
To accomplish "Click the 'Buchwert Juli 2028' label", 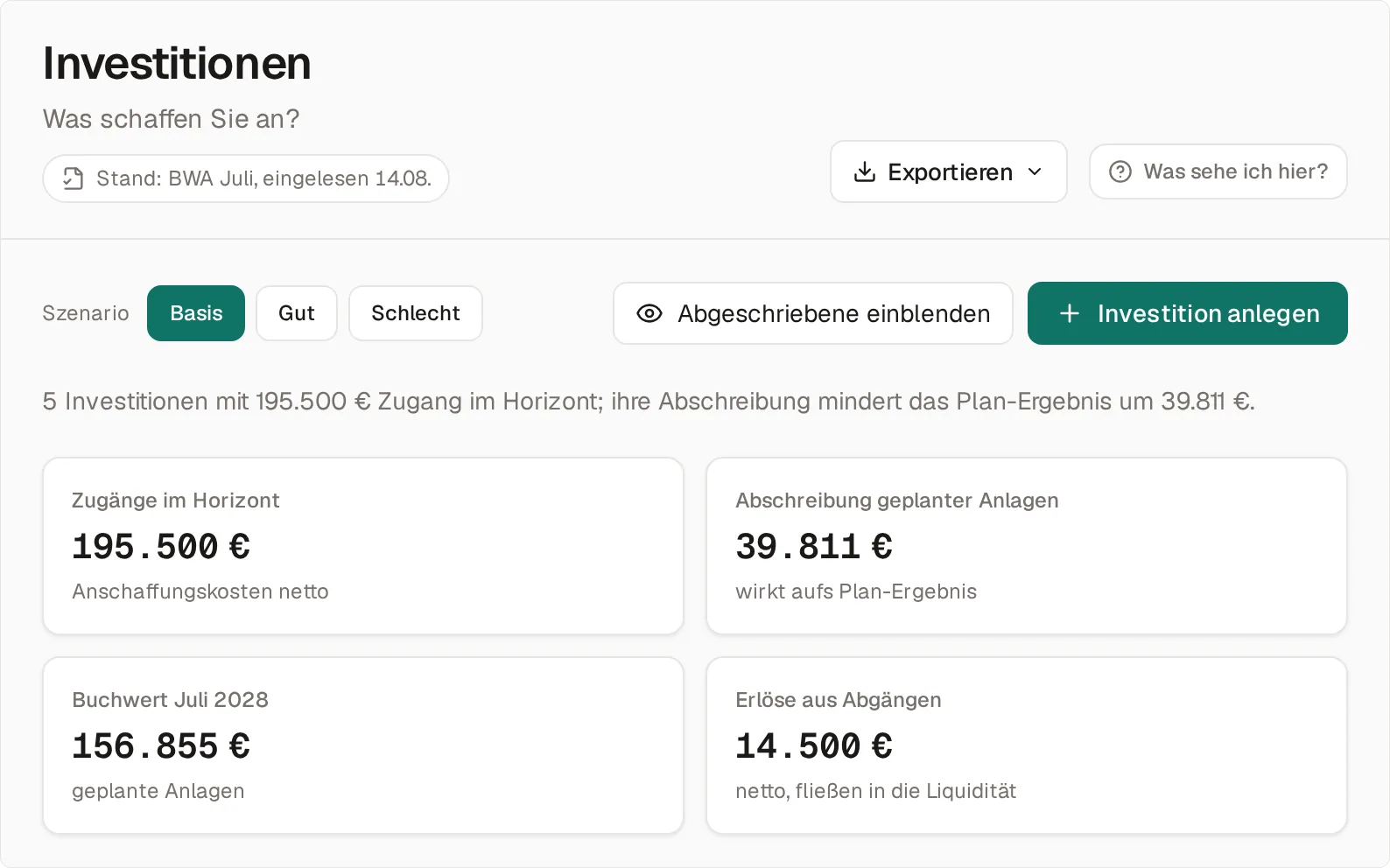I will pos(170,700).
